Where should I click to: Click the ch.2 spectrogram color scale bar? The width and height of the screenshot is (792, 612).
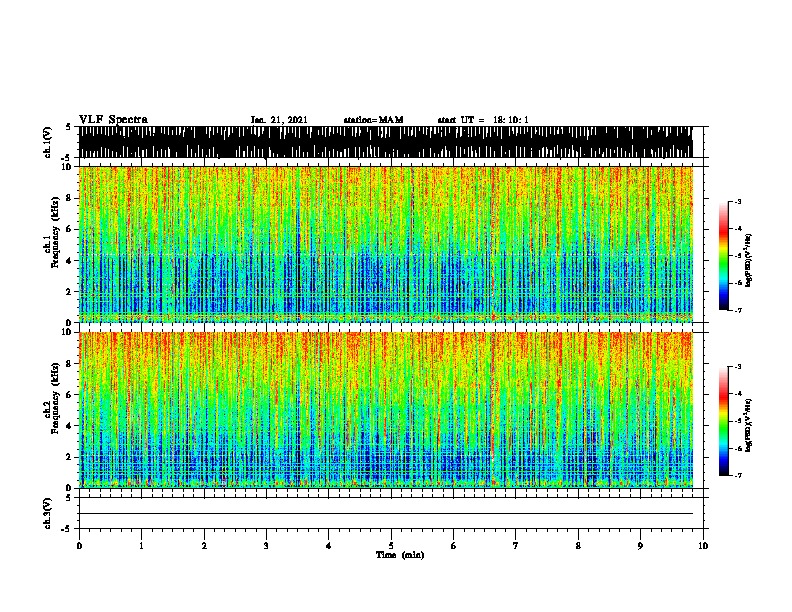[x=724, y=421]
